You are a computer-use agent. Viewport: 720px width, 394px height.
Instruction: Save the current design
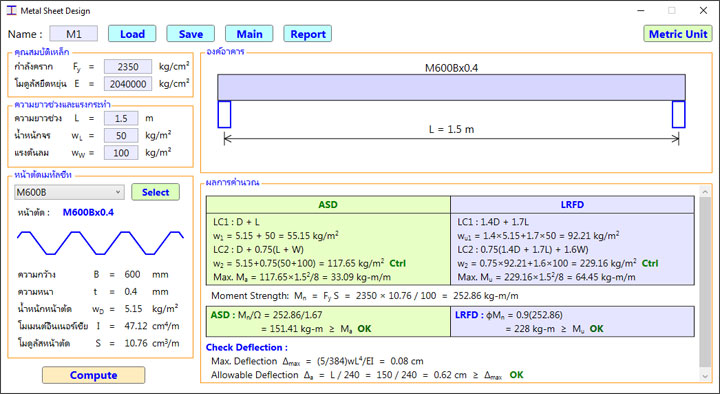(191, 34)
